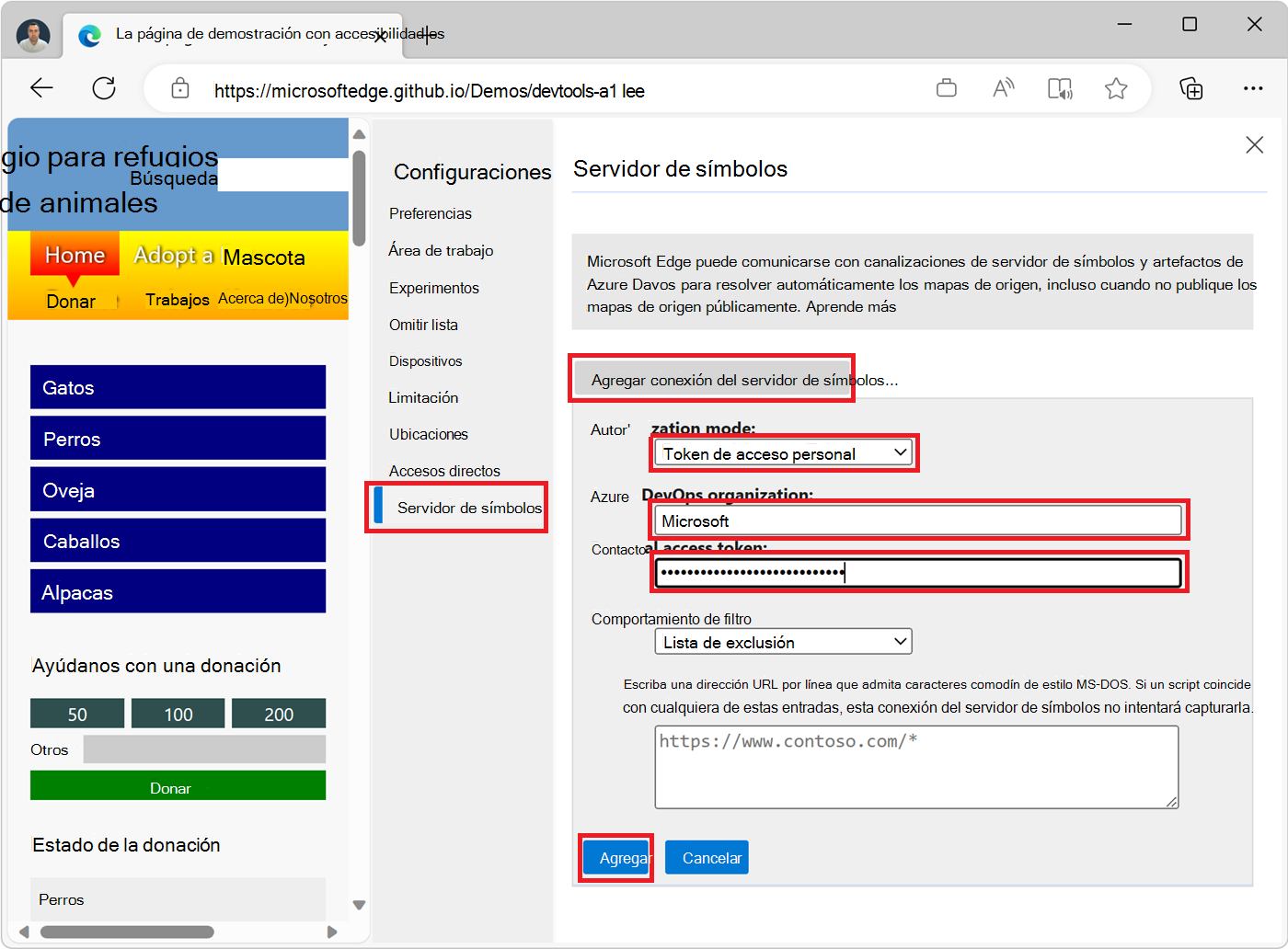The image size is (1288, 949).
Task: Open the browser profile avatar menu
Action: click(x=33, y=34)
